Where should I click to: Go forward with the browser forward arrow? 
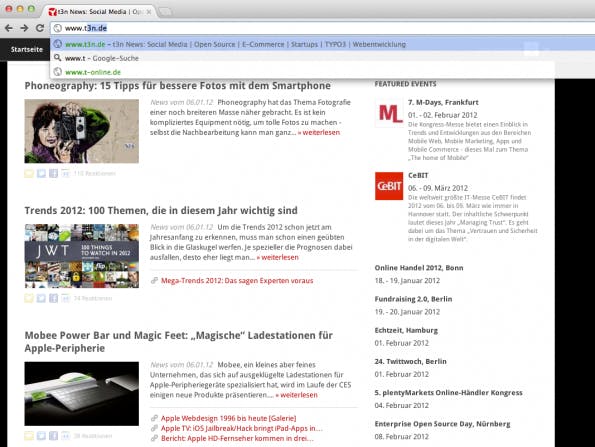click(24, 28)
